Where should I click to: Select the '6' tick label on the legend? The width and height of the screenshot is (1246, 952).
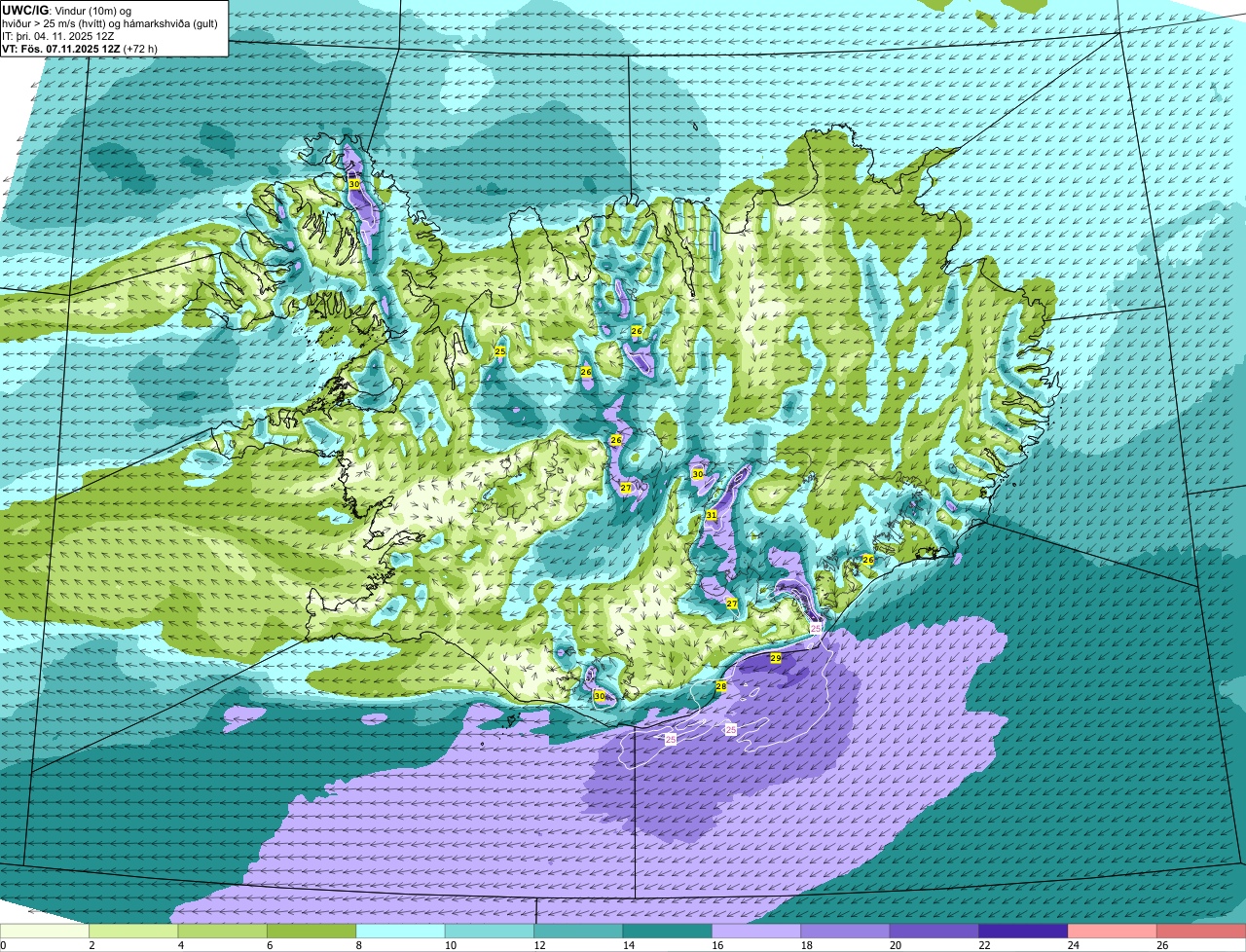point(269,945)
